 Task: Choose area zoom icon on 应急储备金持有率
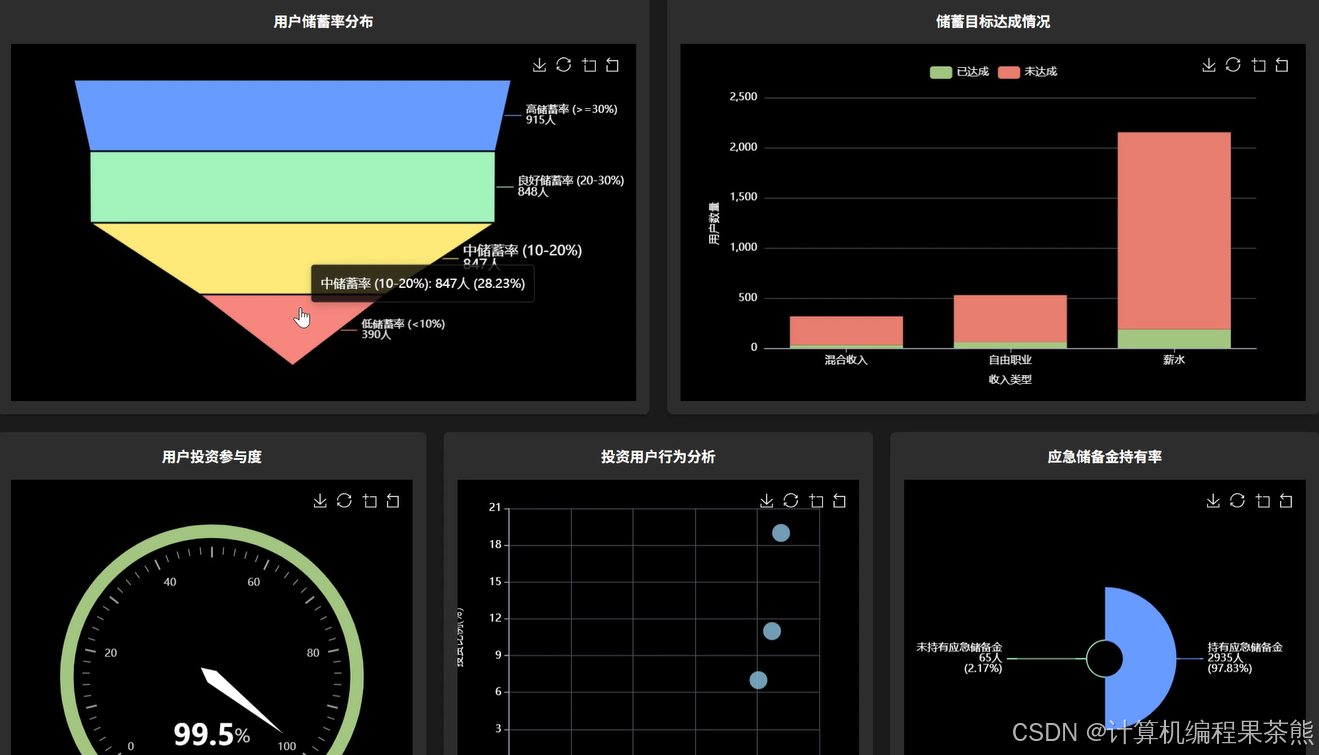point(1263,501)
